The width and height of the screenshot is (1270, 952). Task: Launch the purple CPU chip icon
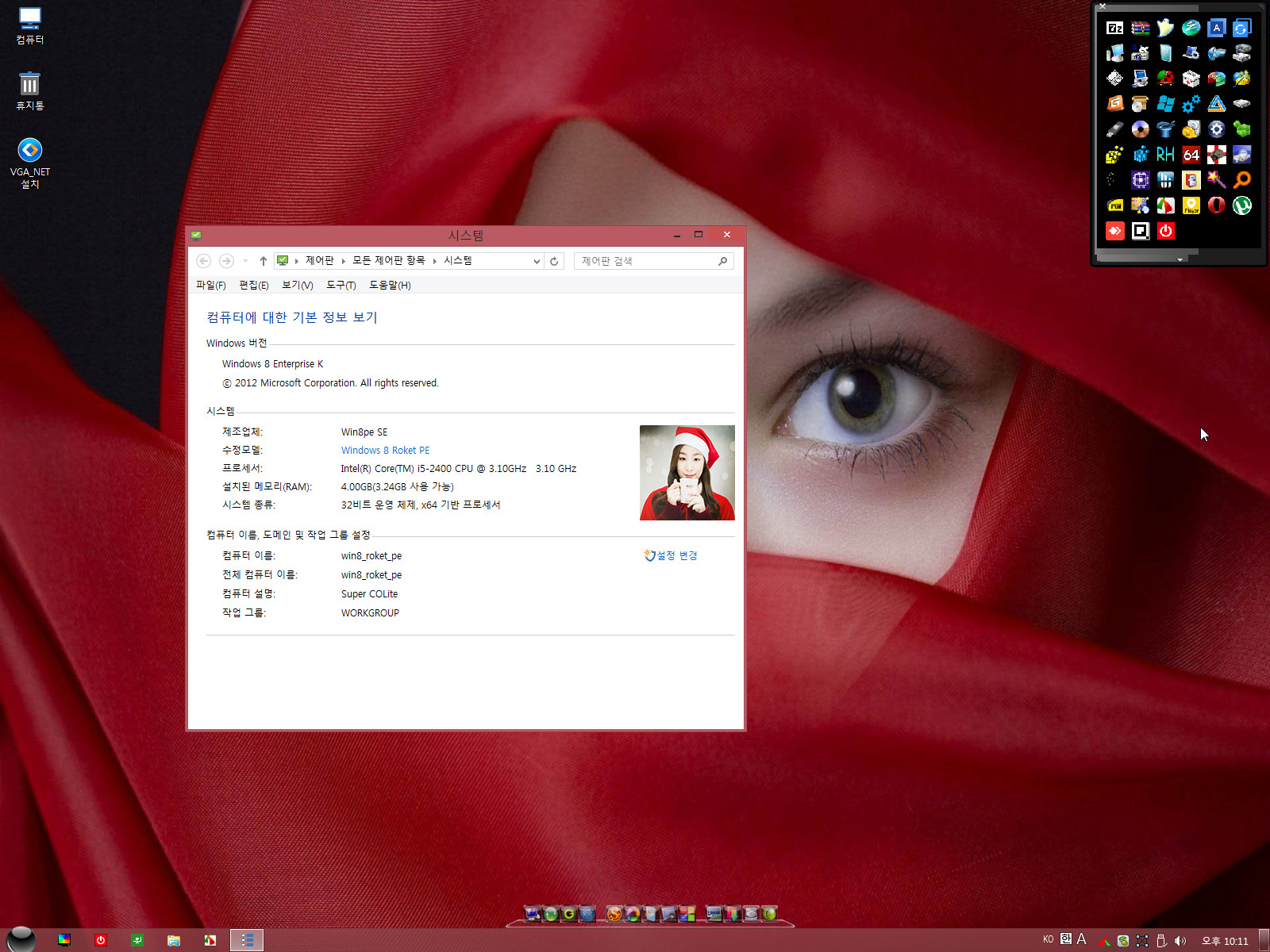pos(1141,180)
